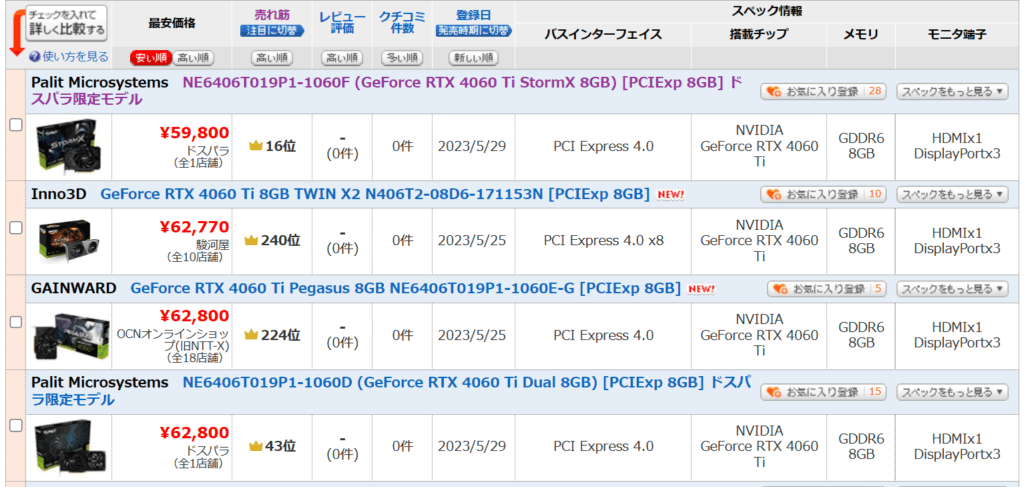The height and width of the screenshot is (487, 1024).
Task: Open the Palit StormX 8GB product link
Action: click(387, 91)
